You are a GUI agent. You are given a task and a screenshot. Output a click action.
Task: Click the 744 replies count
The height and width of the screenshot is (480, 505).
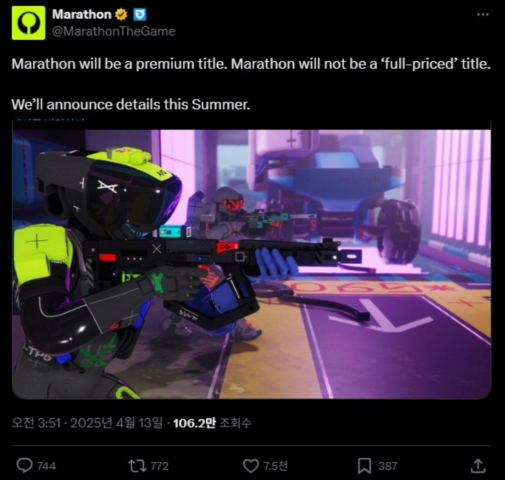[46, 466]
